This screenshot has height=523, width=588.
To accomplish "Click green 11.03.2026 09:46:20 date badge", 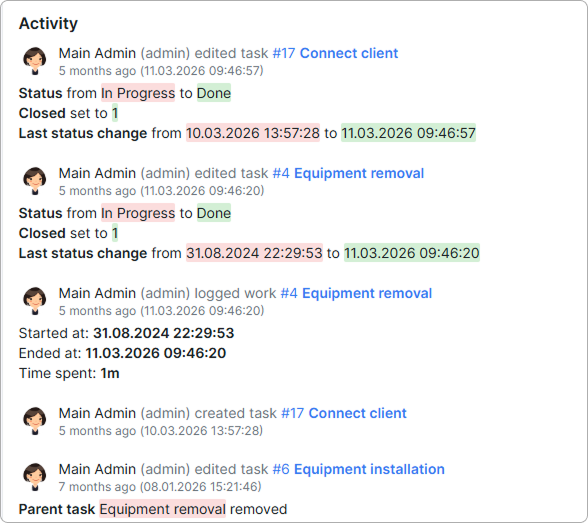I will (412, 253).
